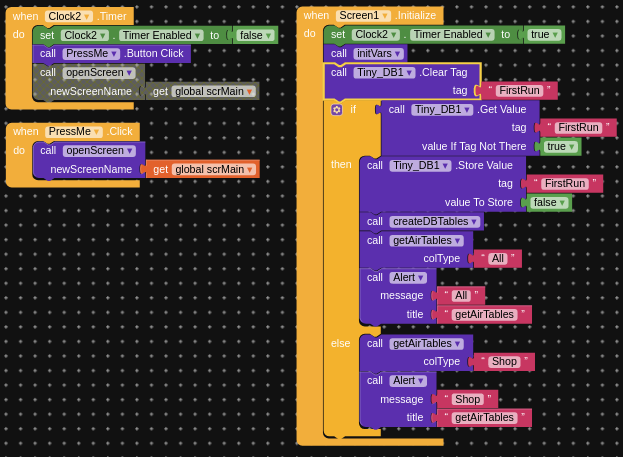
Task: Open Screen1 dropdown in the Initialize event header
Action: (363, 15)
